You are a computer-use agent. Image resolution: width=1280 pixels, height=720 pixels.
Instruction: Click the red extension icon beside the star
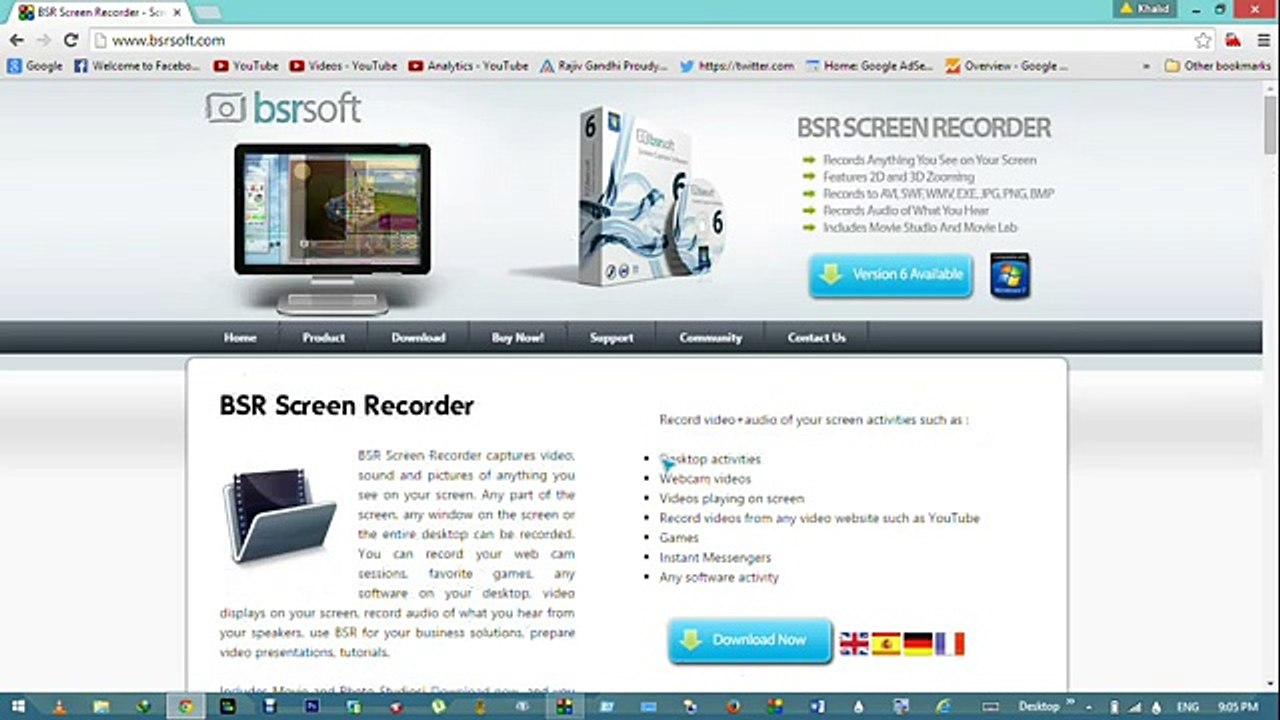[x=1233, y=40]
